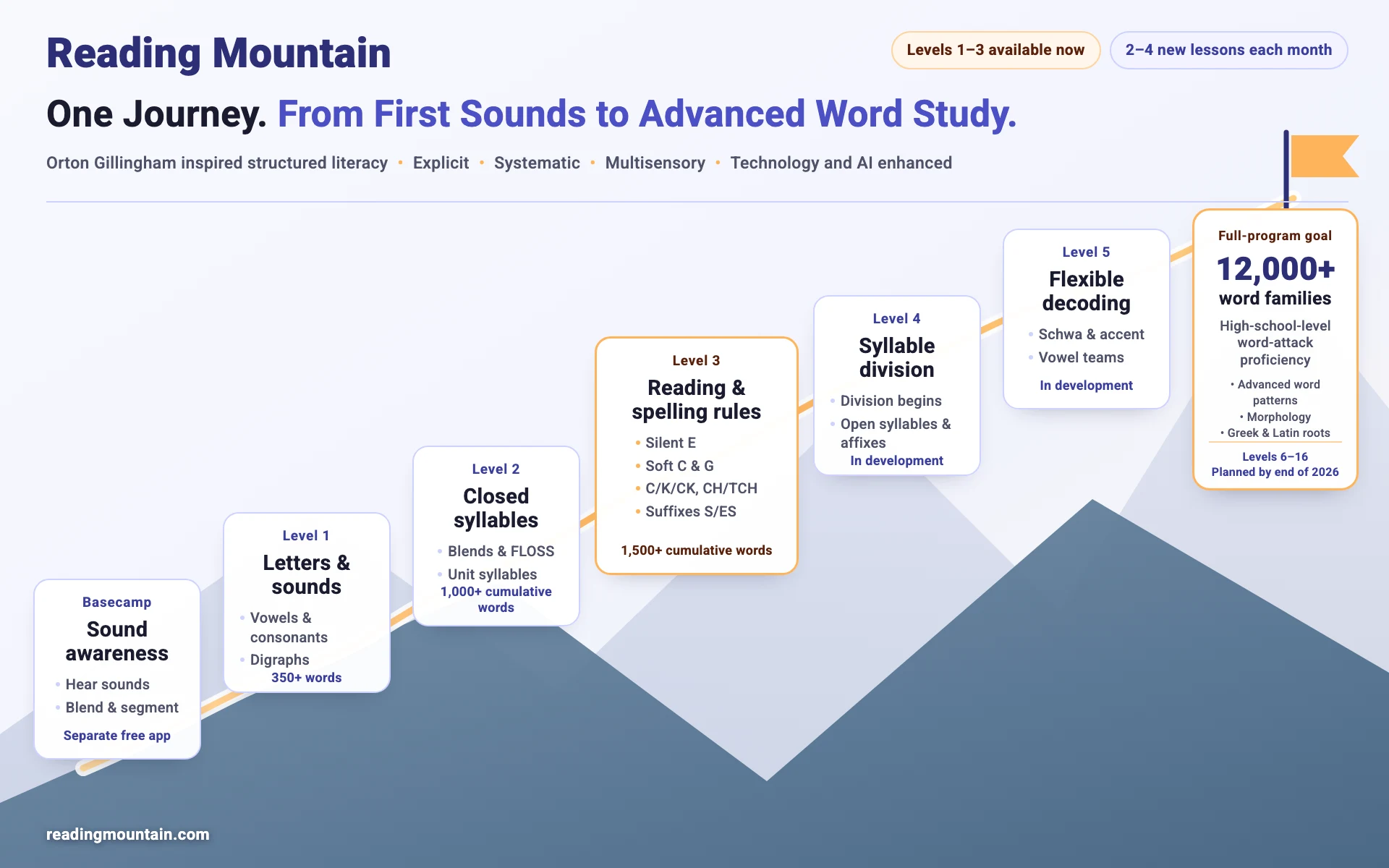
Task: Click the Explicit tagline word
Action: 441,163
